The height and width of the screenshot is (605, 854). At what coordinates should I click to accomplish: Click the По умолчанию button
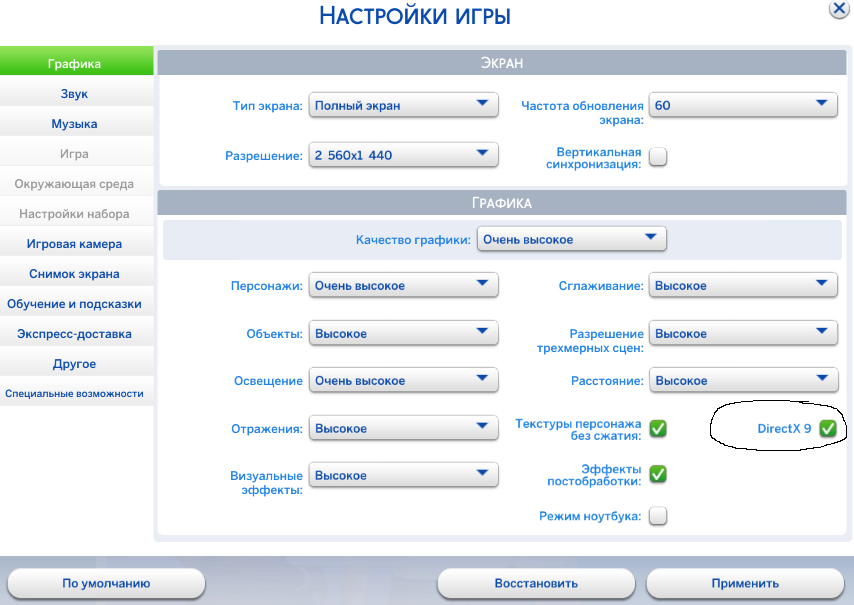[106, 583]
